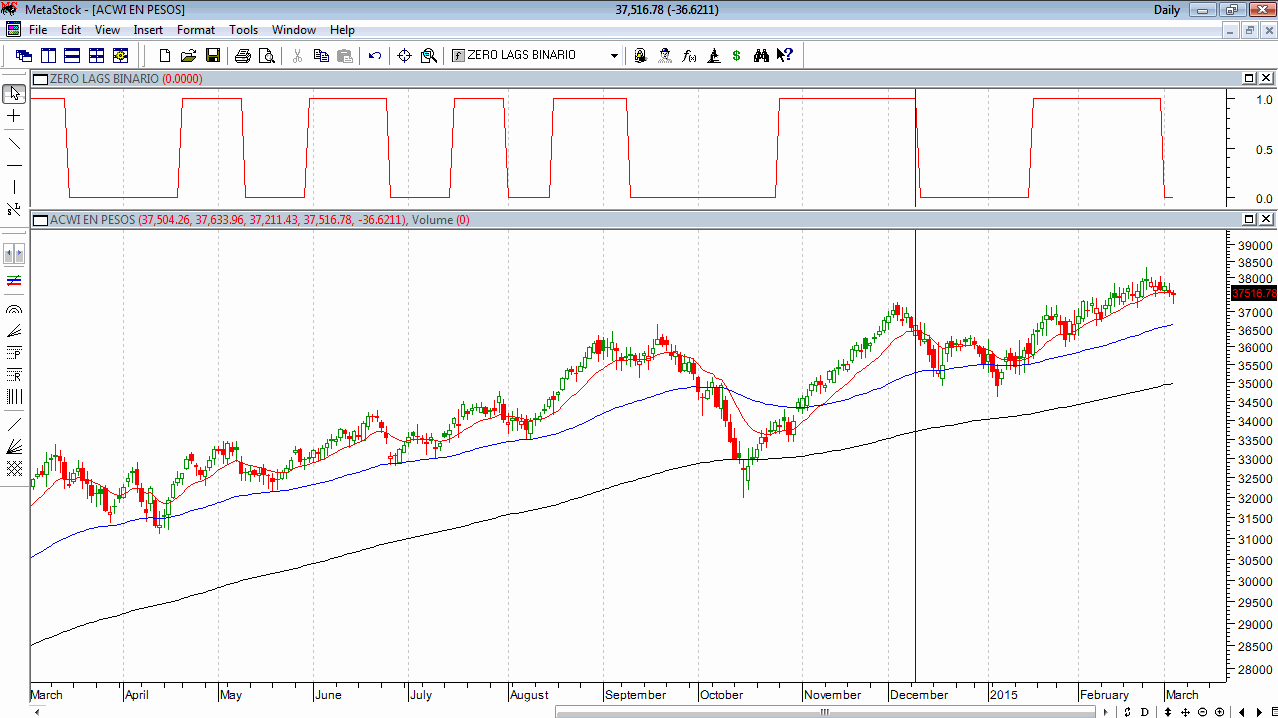Select the parallel channel lines tool
This screenshot has height=718, width=1278.
coord(14,281)
